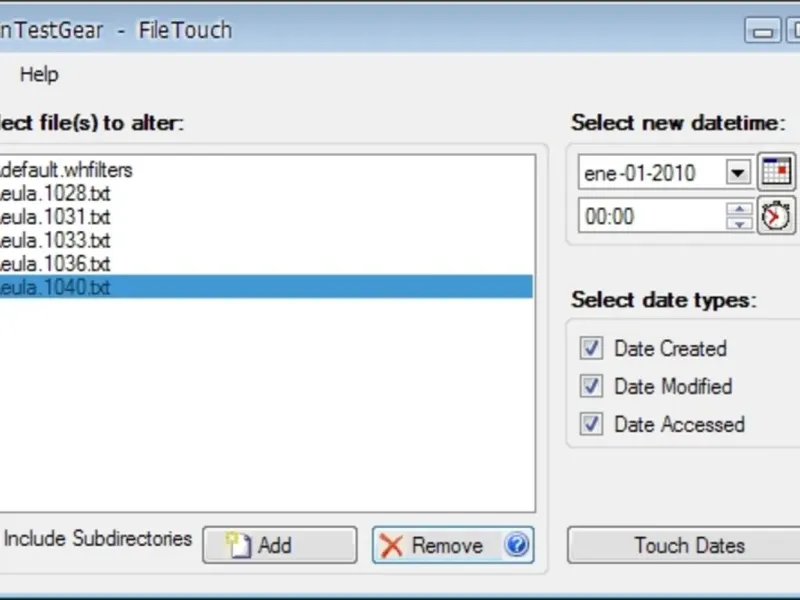Expand the ene-01-2010 date dropdown
Image resolution: width=800 pixels, height=600 pixels.
(738, 172)
